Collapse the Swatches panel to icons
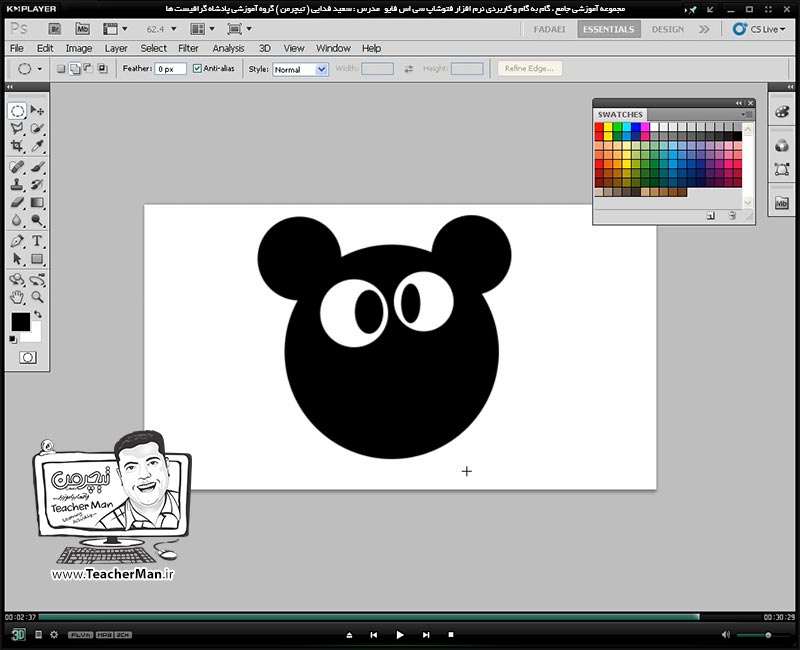Screen dimensions: 800x650 tap(739, 103)
